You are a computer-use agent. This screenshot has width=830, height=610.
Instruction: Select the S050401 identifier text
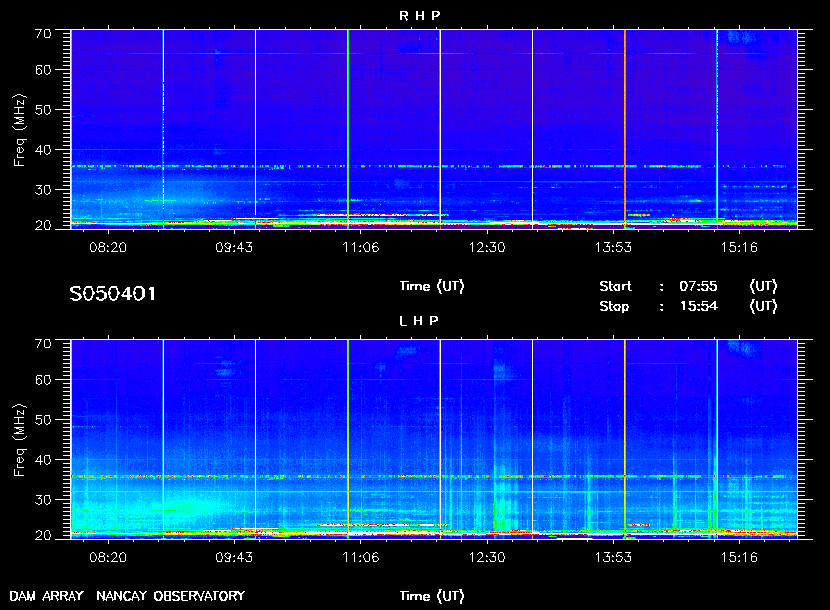[113, 294]
